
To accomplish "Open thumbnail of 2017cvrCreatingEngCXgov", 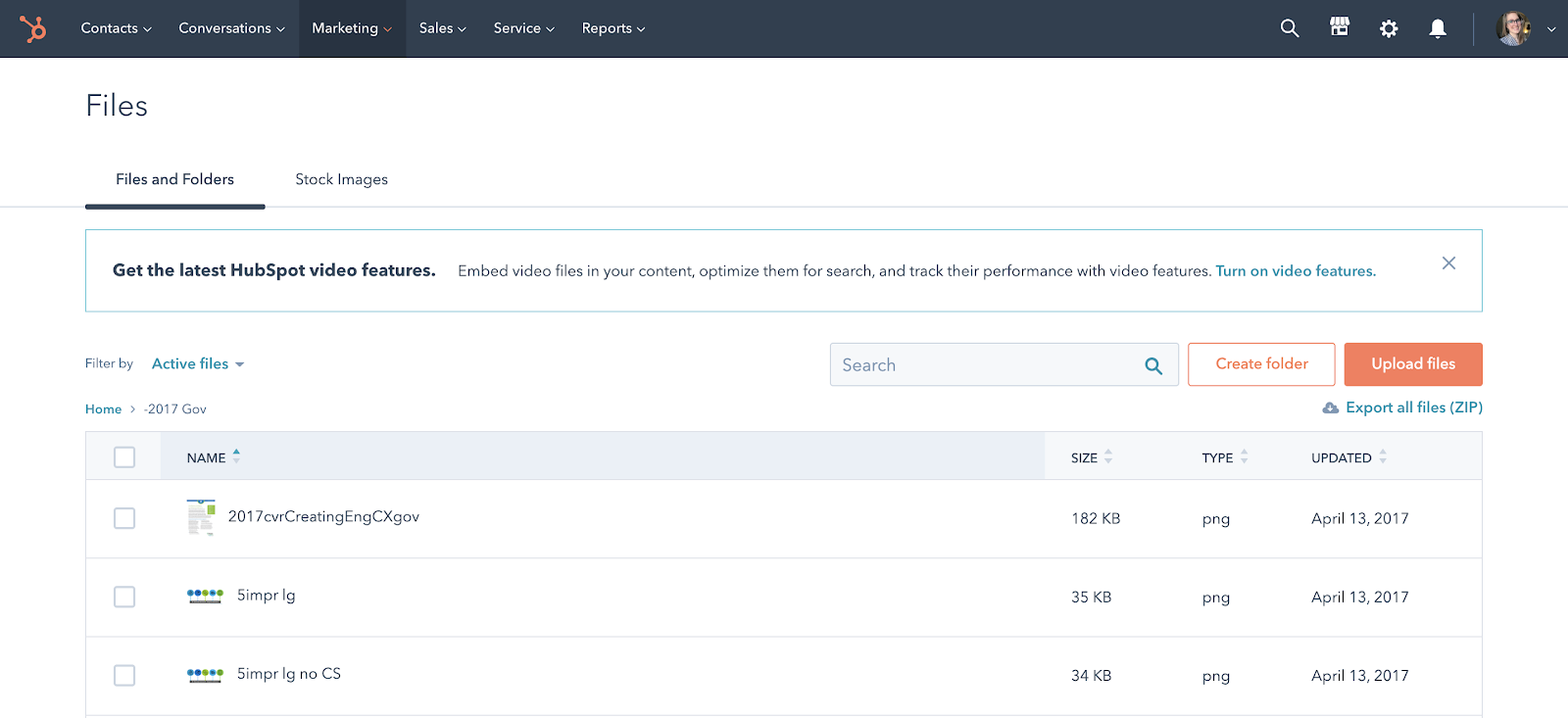I will 201,517.
